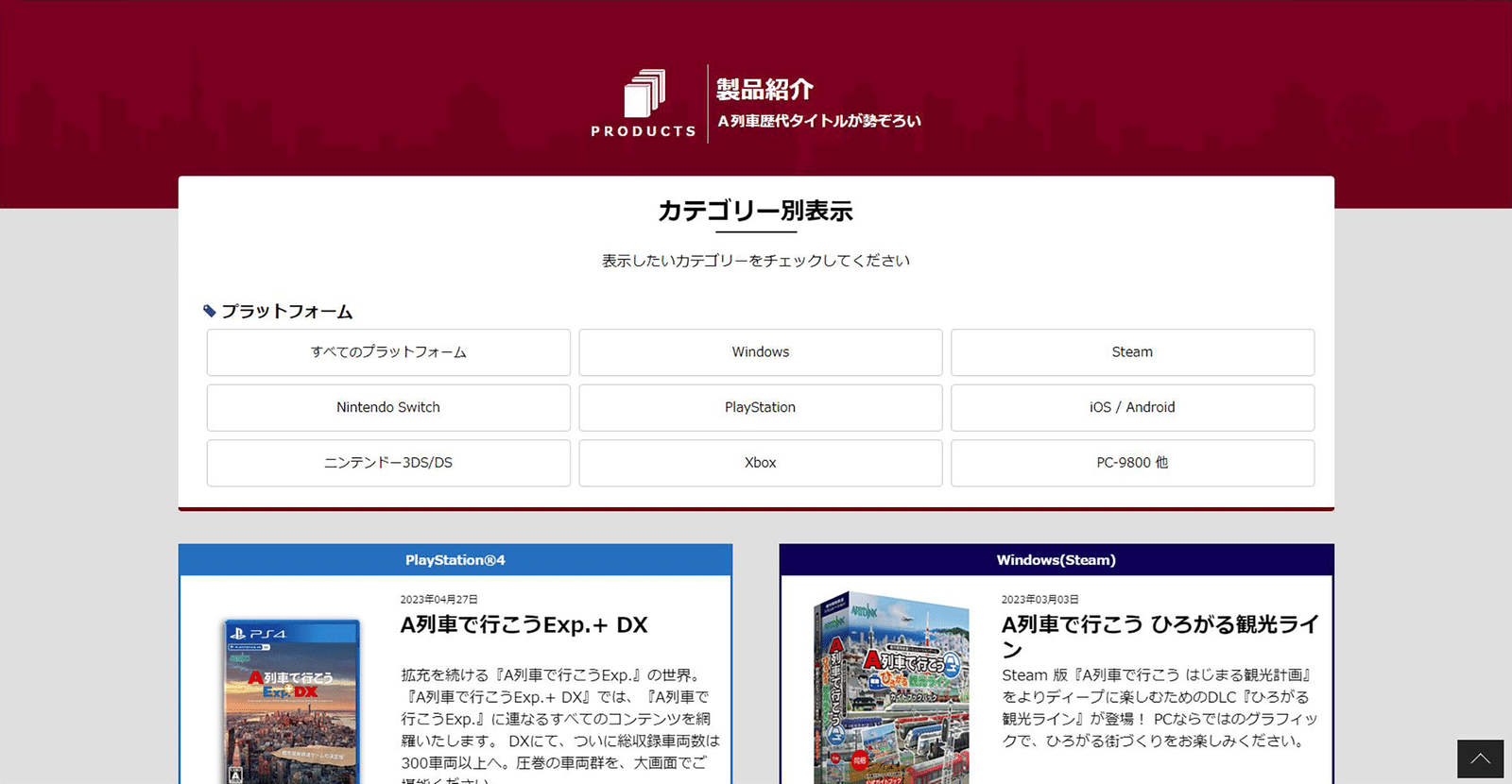Open A列車で行こう ひろがる観光ライン title
The height and width of the screenshot is (784, 1512).
1160,637
